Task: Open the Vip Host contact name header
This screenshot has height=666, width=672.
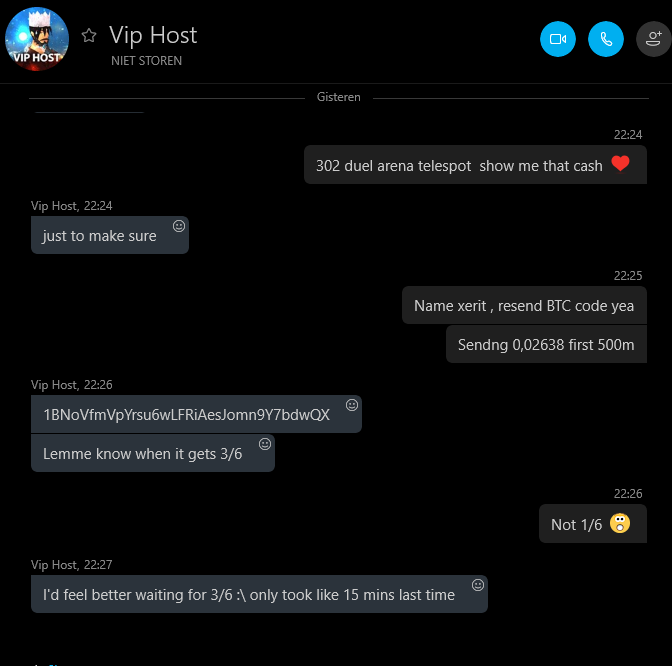Action: pos(153,35)
